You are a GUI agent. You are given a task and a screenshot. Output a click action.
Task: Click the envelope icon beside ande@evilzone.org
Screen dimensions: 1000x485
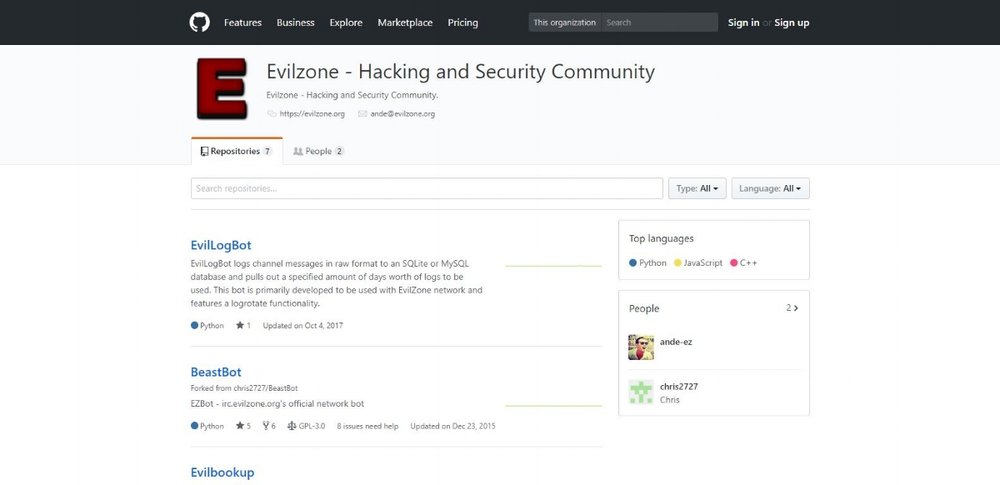362,114
